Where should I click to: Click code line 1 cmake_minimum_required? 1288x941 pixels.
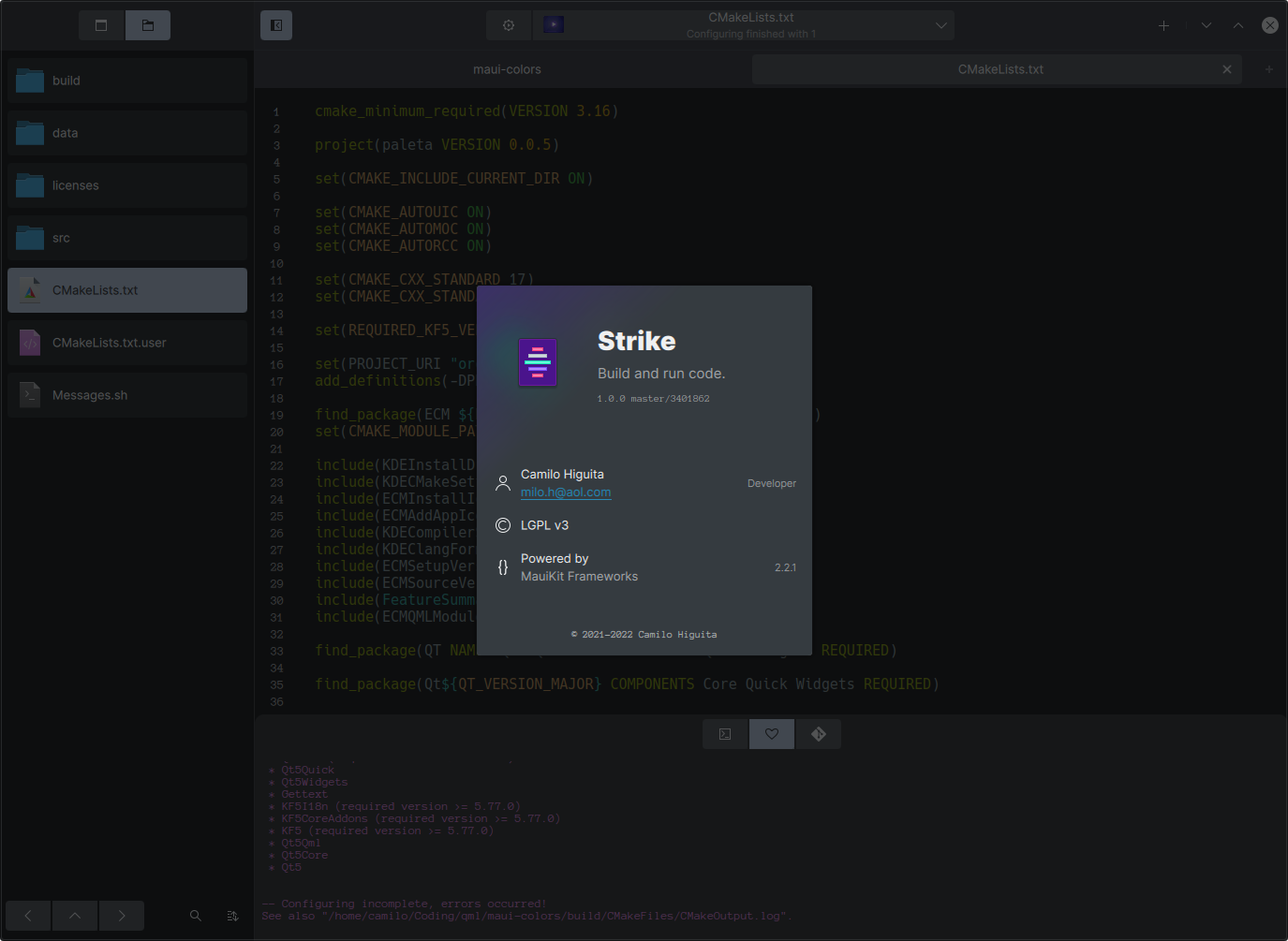(x=466, y=111)
